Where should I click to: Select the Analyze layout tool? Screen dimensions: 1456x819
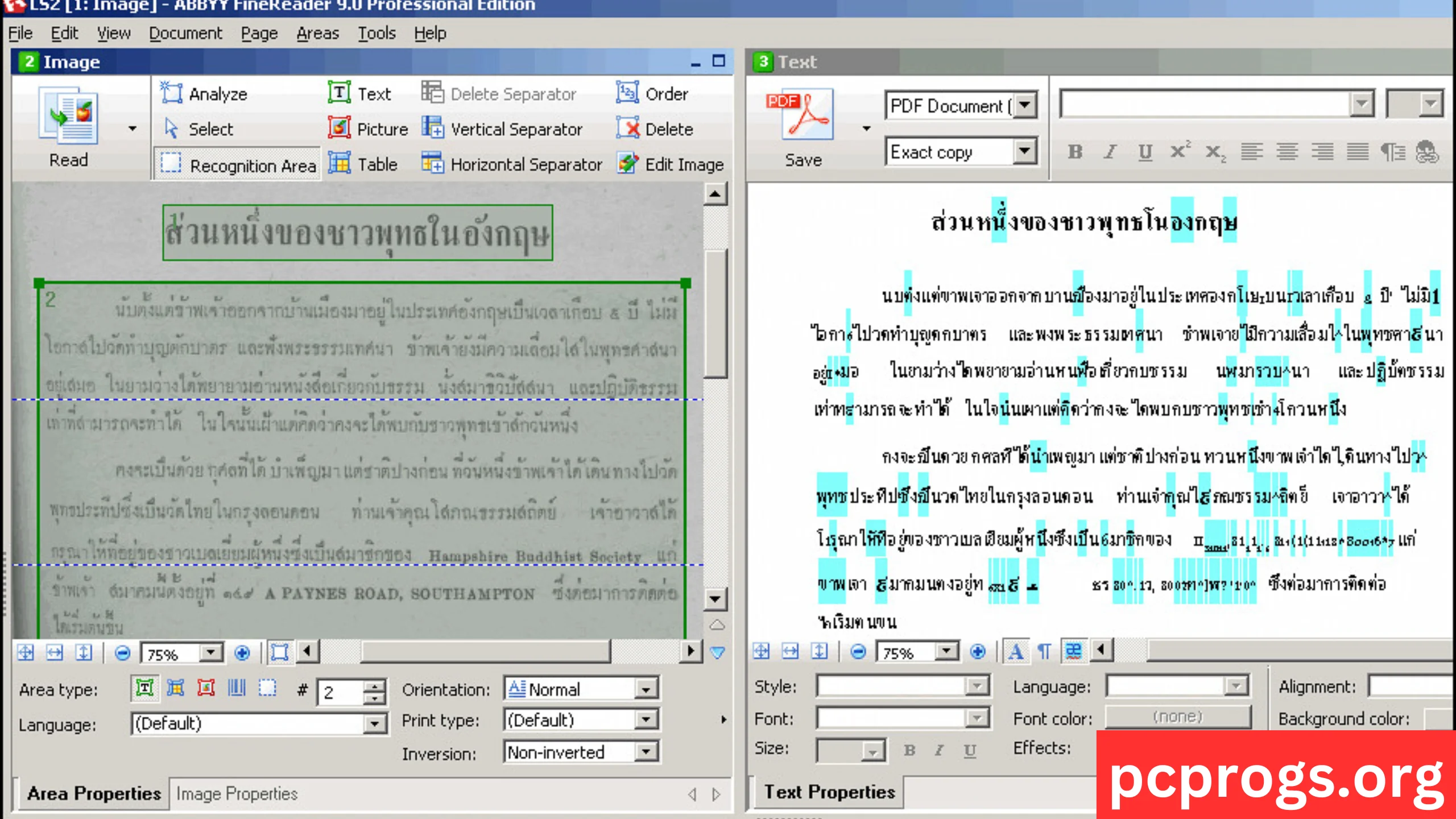point(204,94)
